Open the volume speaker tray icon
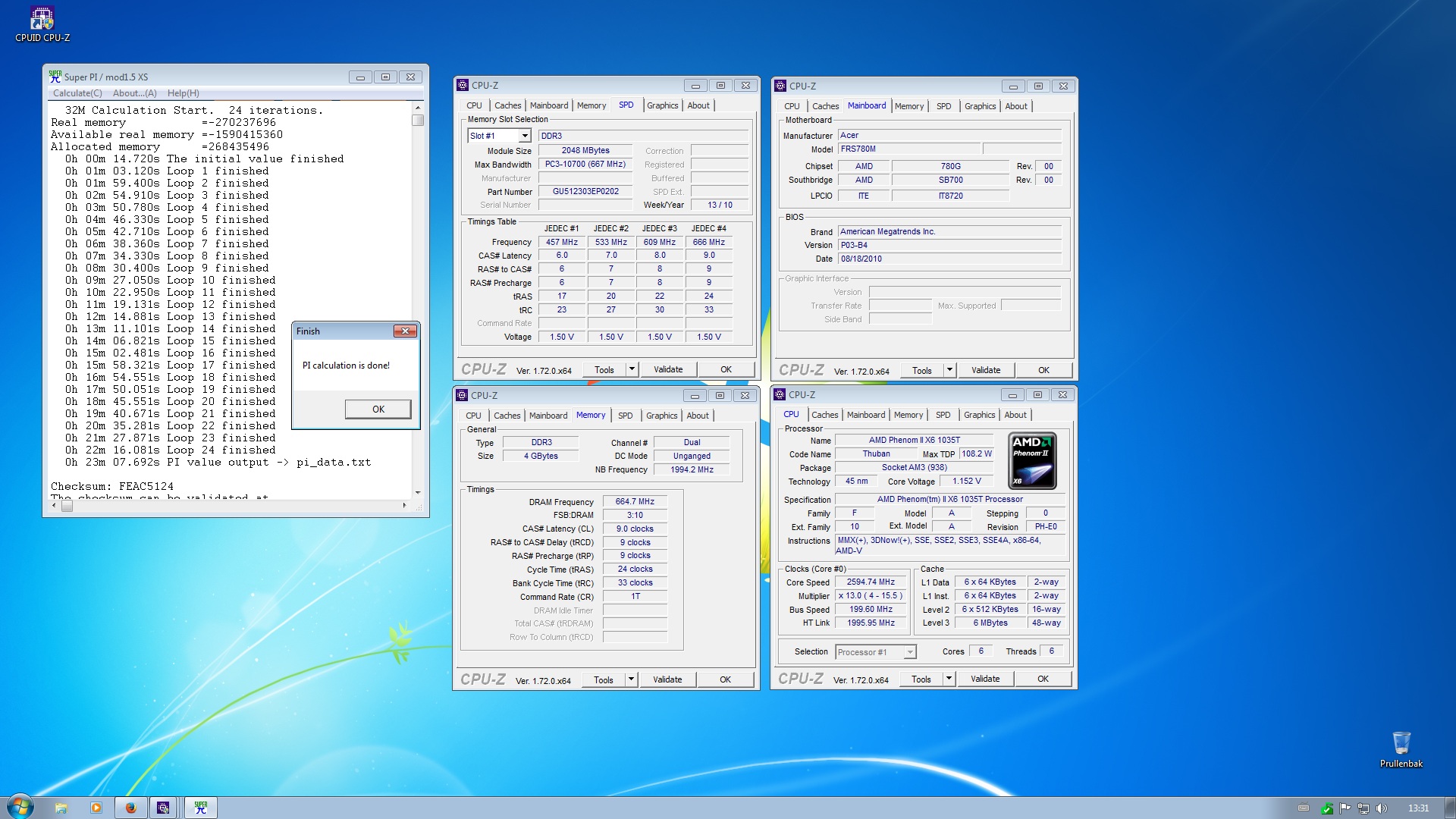 tap(1382, 808)
